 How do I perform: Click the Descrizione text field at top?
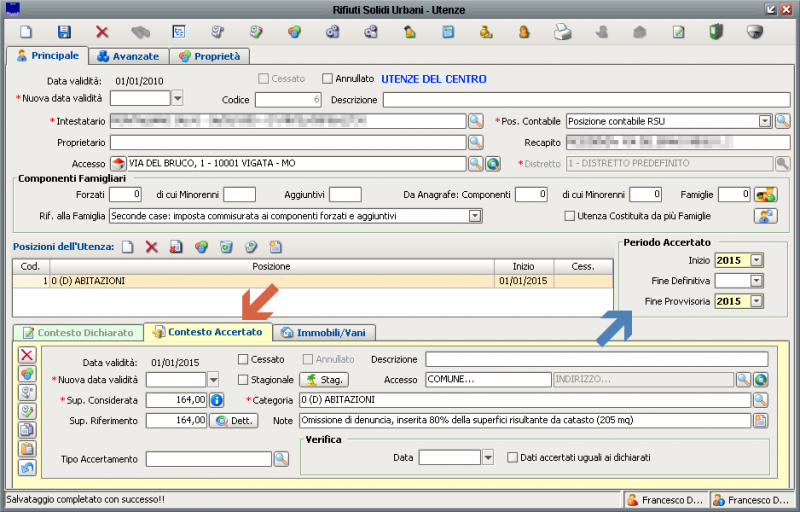pyautogui.click(x=585, y=99)
